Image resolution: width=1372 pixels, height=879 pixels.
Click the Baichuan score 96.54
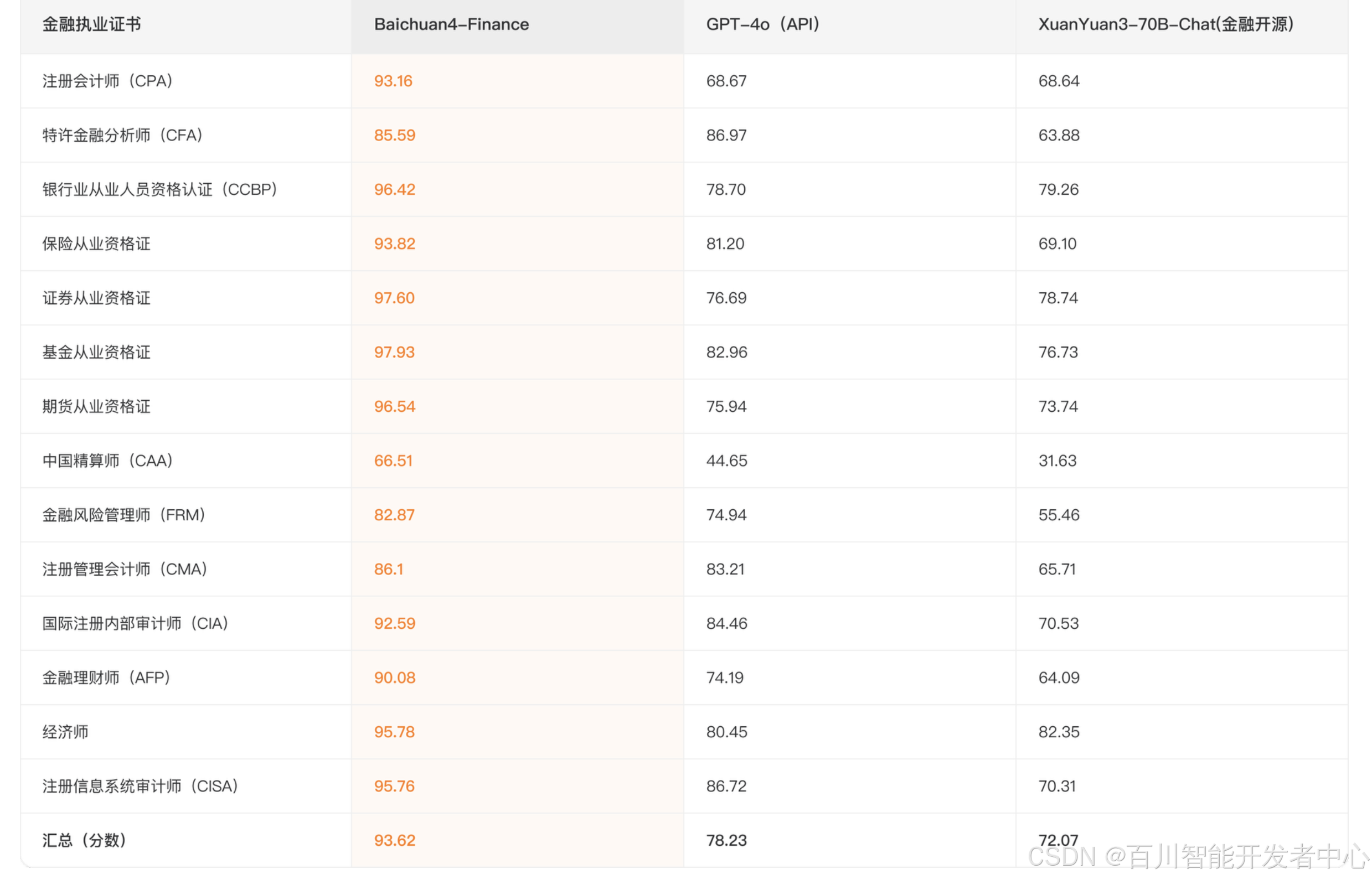pyautogui.click(x=395, y=406)
